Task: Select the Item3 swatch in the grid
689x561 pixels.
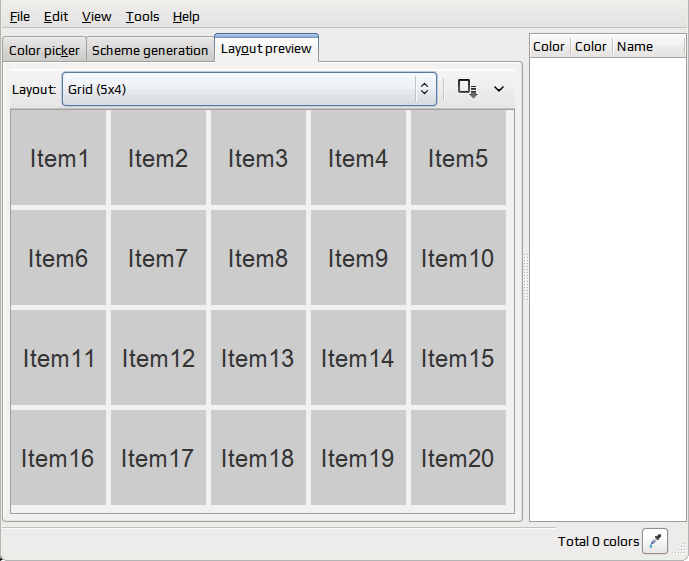Action: (x=258, y=158)
